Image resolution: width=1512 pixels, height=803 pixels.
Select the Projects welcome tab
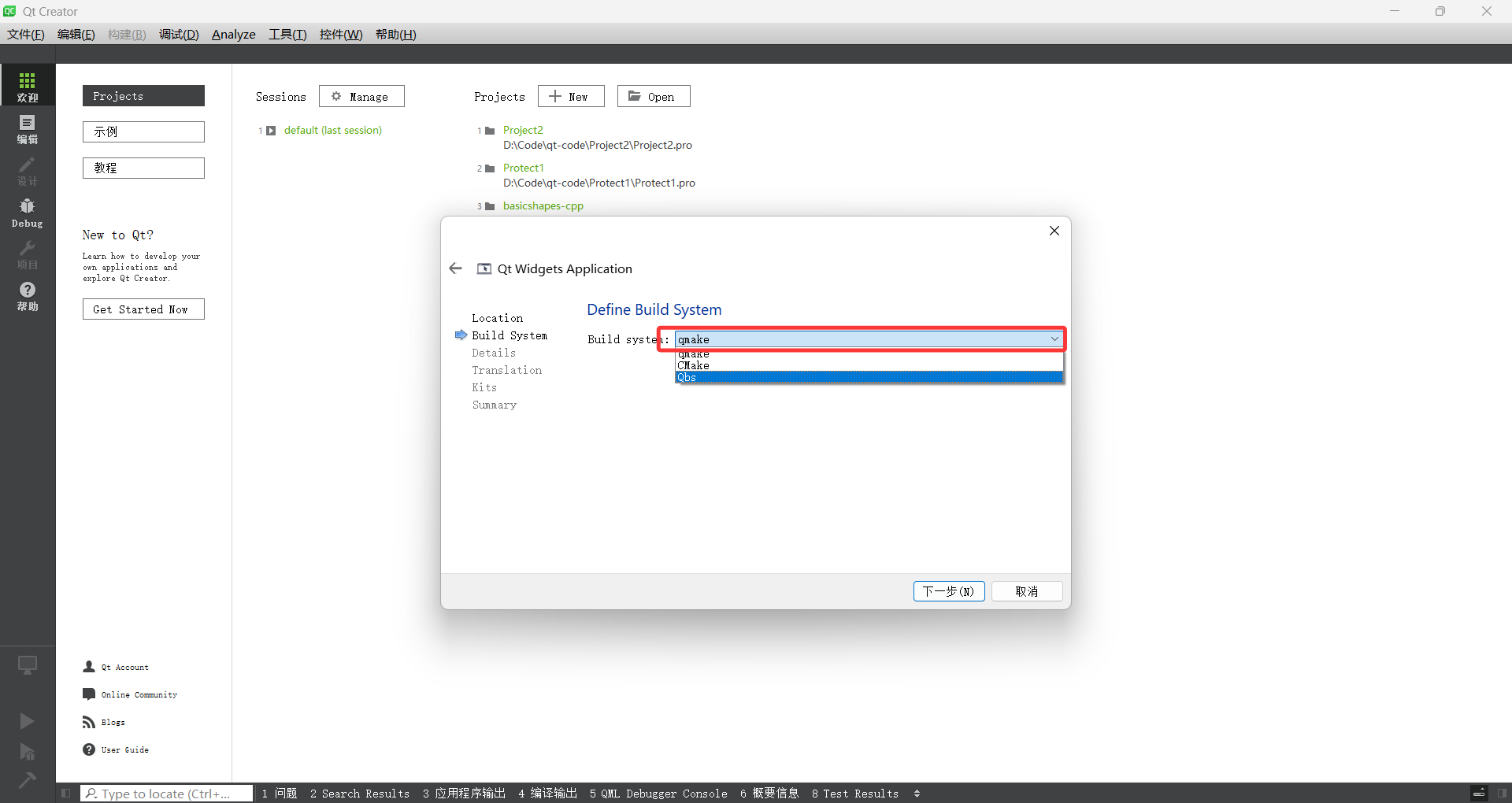pos(143,96)
